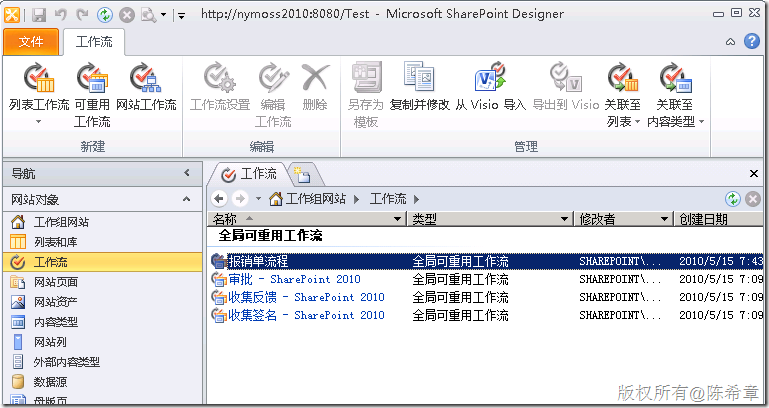Open Help with the blue question mark
The width and height of the screenshot is (769, 408).
(x=751, y=41)
